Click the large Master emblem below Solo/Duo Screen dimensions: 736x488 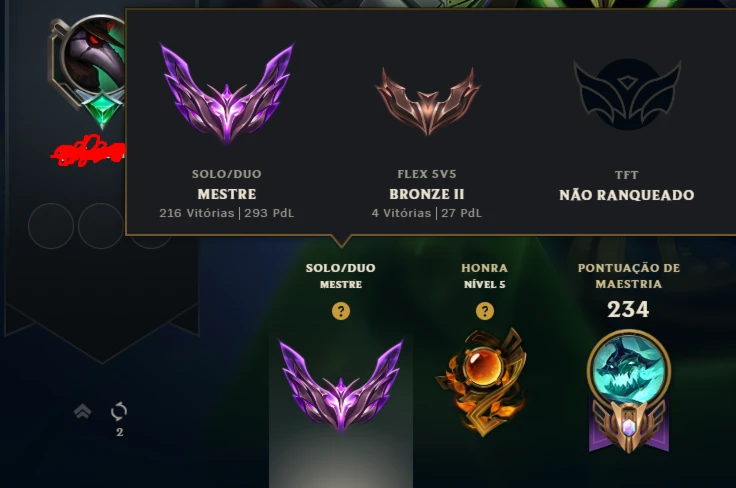(341, 386)
